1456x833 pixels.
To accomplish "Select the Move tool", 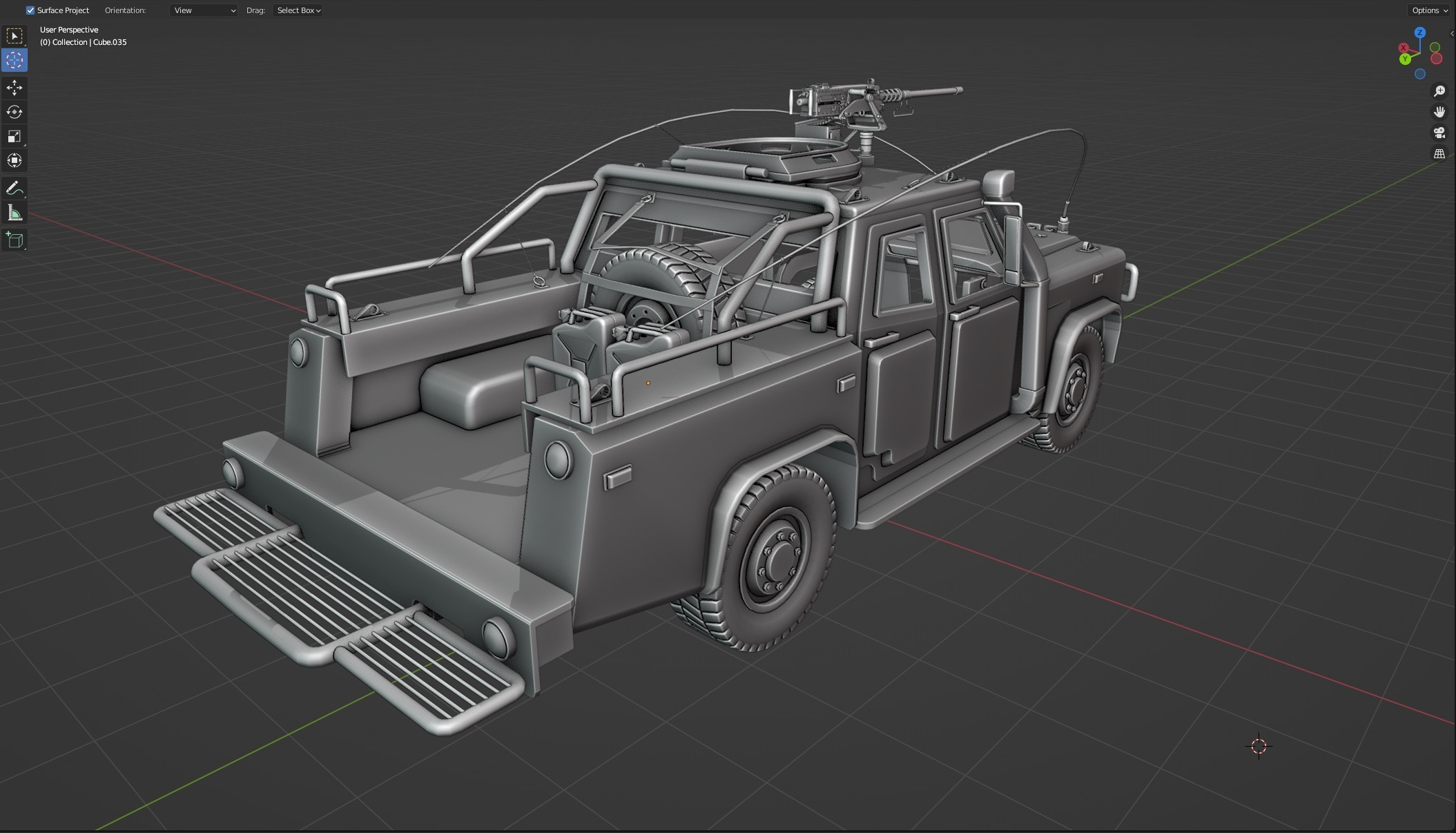I will click(14, 88).
